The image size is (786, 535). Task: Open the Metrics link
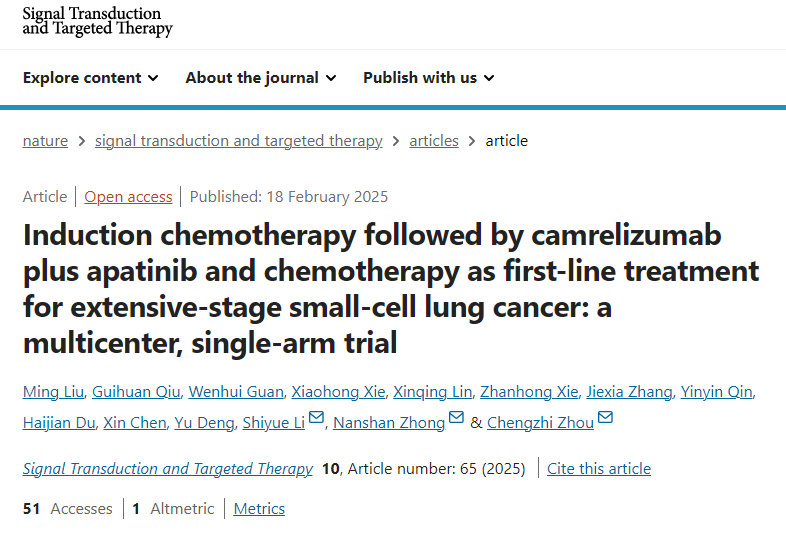[259, 509]
